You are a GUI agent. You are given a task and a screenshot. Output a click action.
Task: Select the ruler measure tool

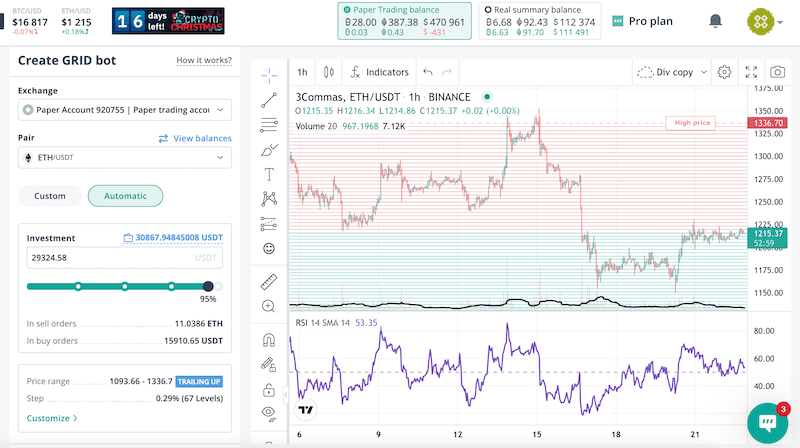(x=269, y=282)
